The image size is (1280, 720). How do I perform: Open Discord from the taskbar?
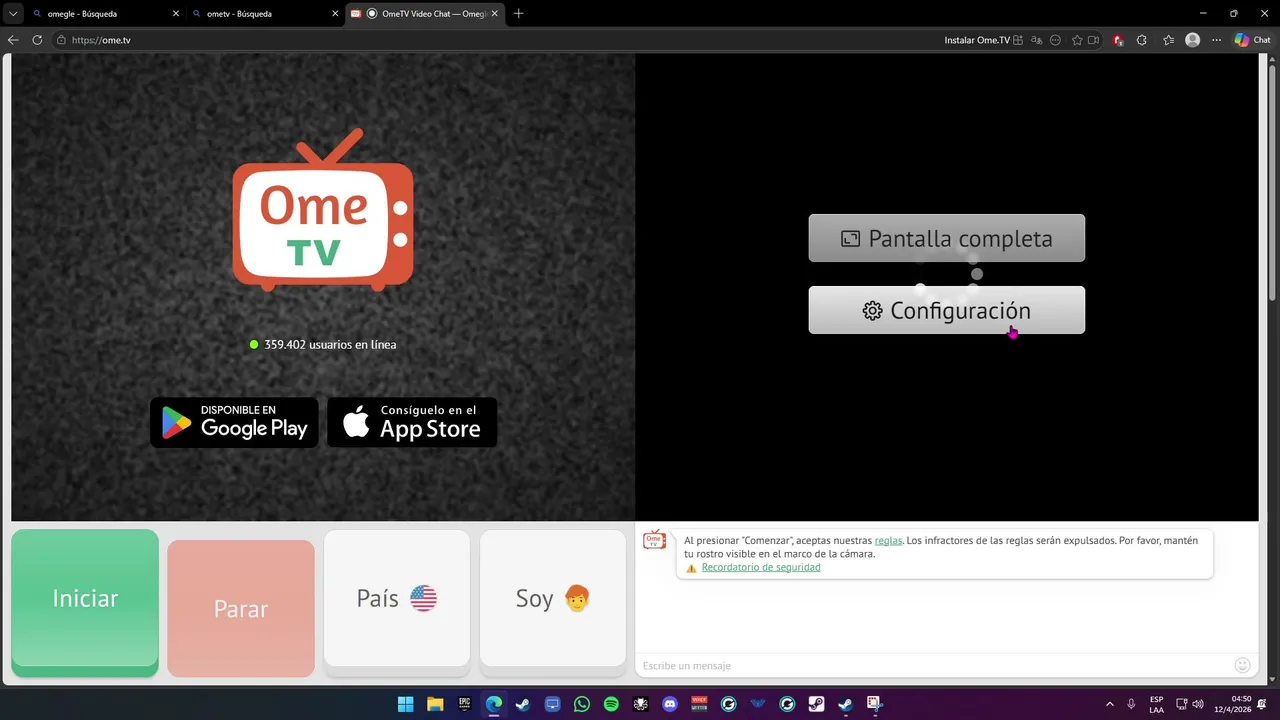(670, 704)
